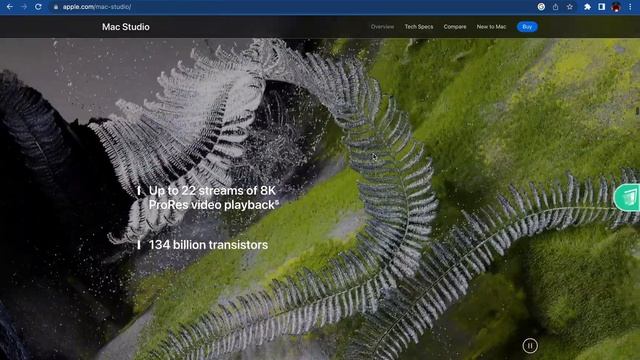
Task: Toggle the browser side panel icon
Action: [x=602, y=7]
